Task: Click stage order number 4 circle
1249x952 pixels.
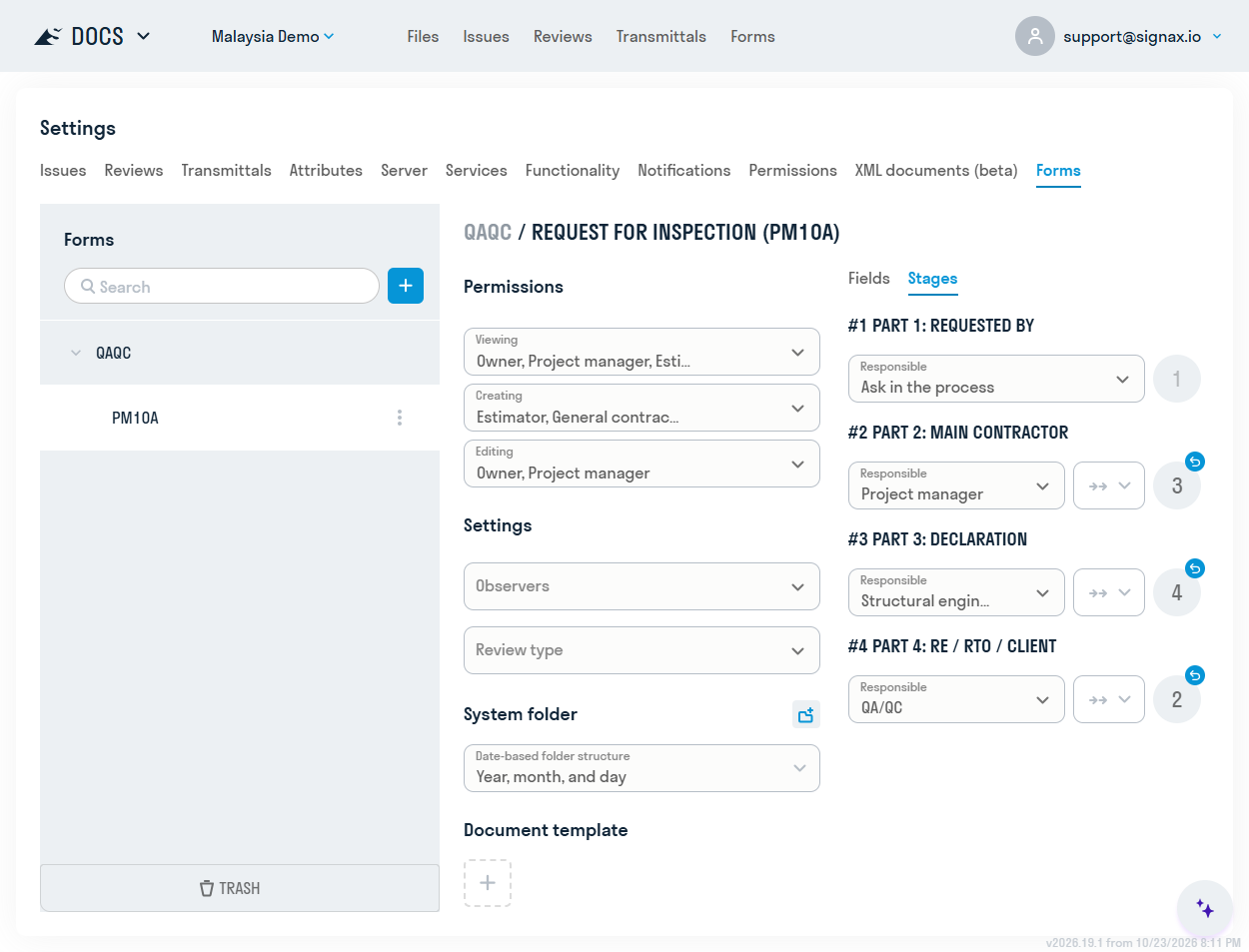Action: pyautogui.click(x=1177, y=592)
